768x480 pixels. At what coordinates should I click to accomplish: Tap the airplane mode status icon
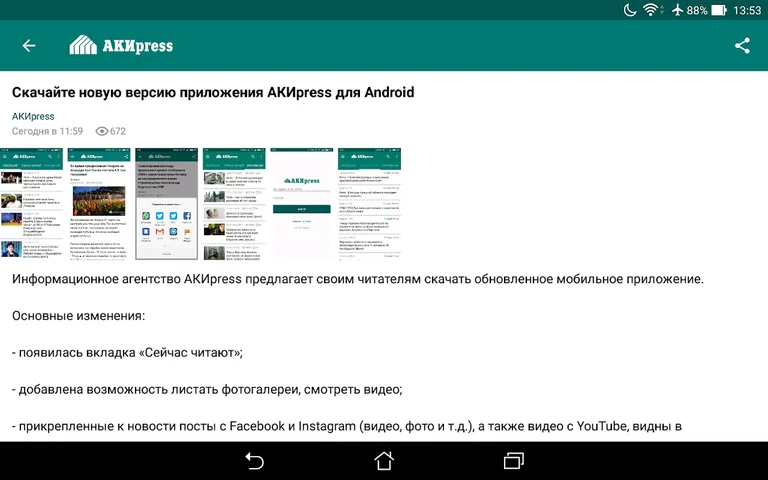[x=677, y=10]
